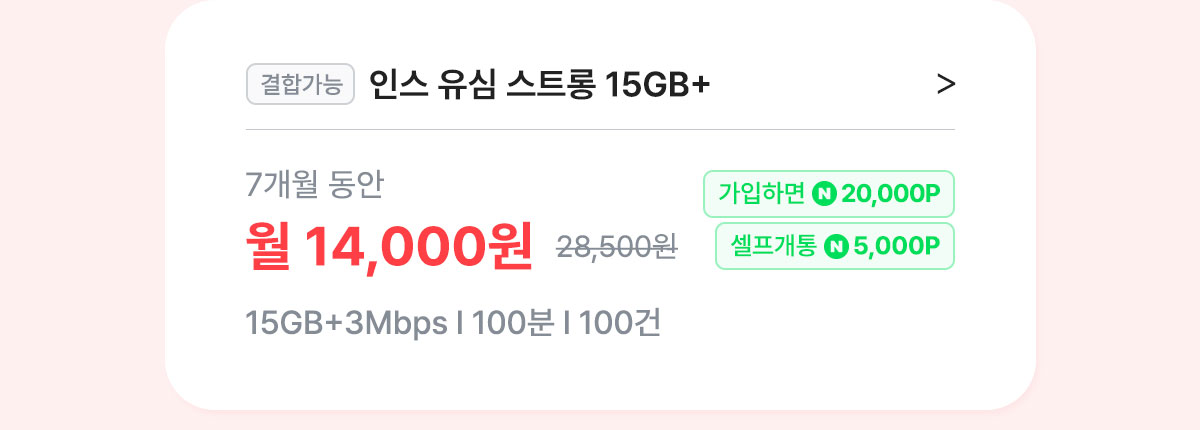Click the 15GB+3Mbps data allowance text
This screenshot has height=430, width=1200.
pyautogui.click(x=347, y=325)
